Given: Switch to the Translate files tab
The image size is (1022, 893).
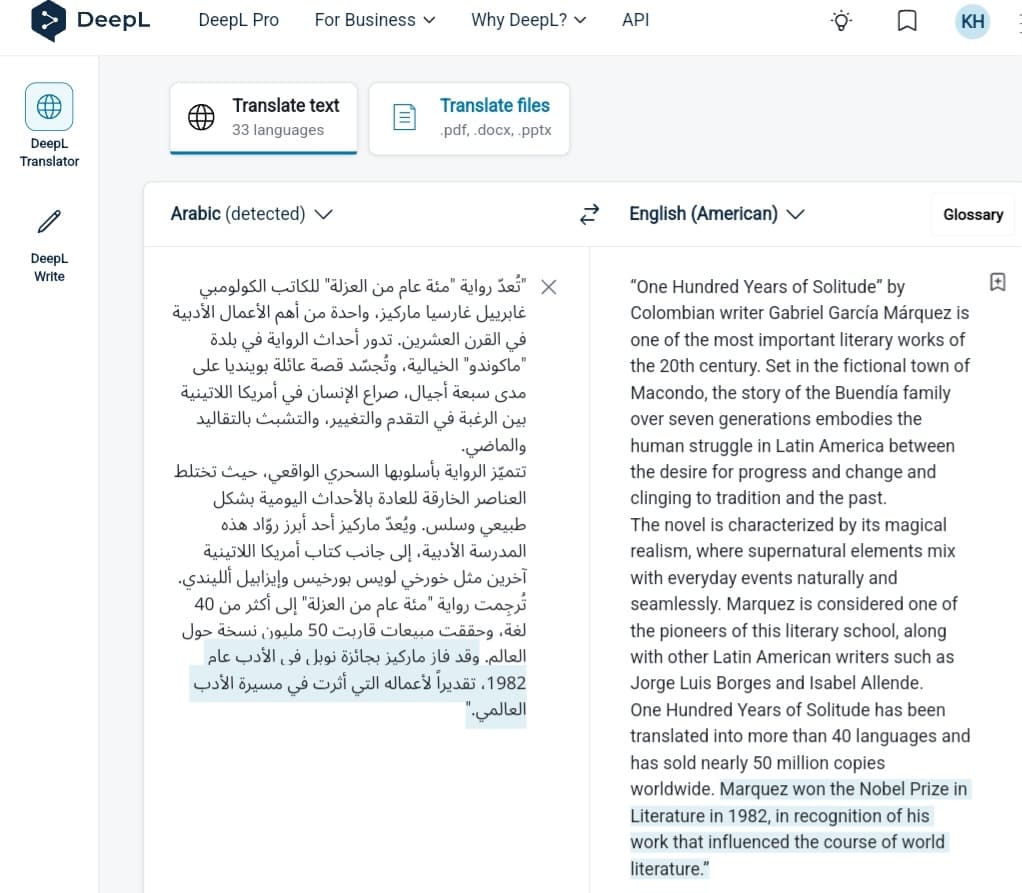Looking at the screenshot, I should pyautogui.click(x=469, y=118).
